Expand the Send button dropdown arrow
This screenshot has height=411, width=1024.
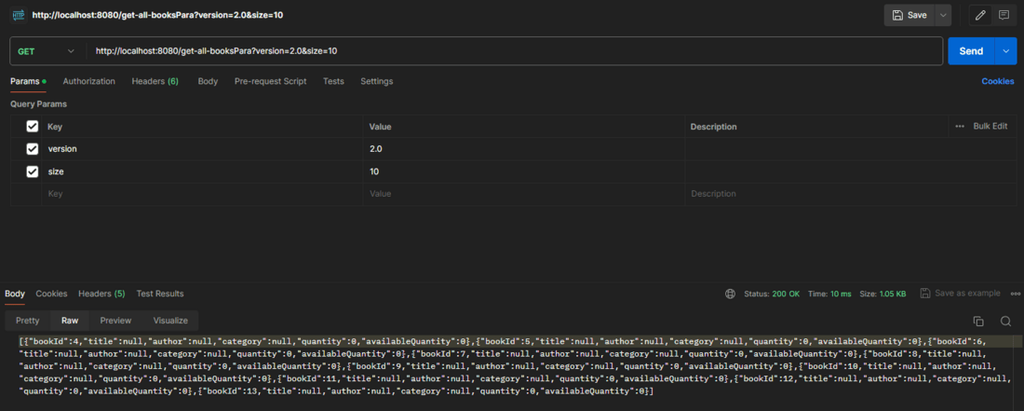pos(1006,51)
